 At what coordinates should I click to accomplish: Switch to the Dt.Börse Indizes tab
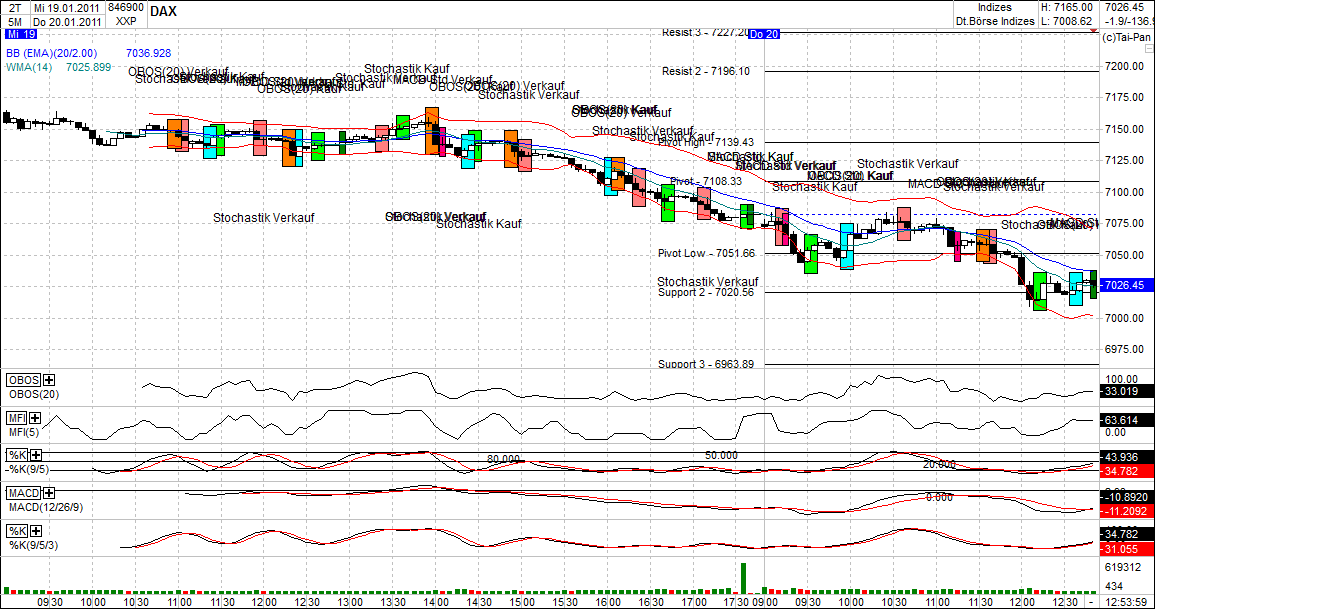[993, 20]
